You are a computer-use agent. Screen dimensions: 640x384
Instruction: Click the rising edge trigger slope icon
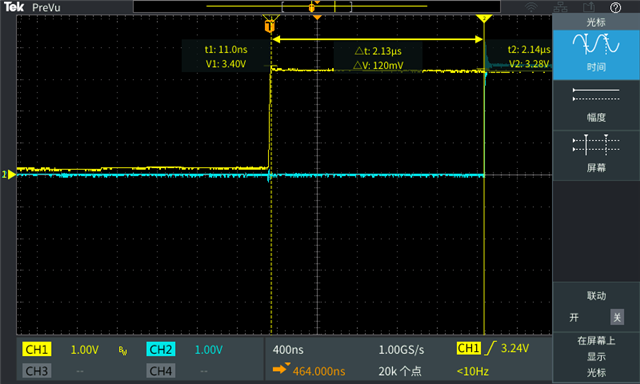point(490,348)
